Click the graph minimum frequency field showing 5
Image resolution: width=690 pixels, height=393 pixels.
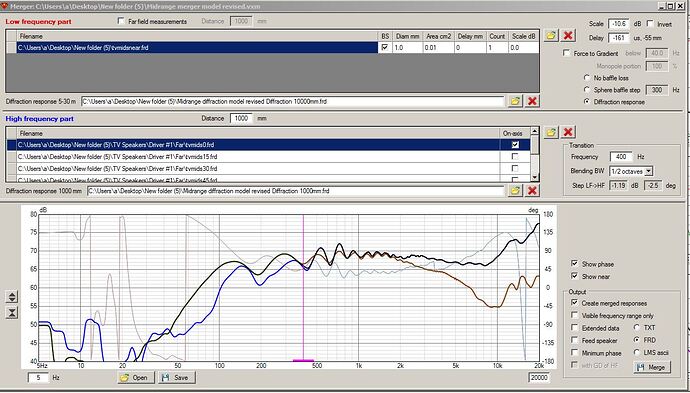(x=38, y=378)
